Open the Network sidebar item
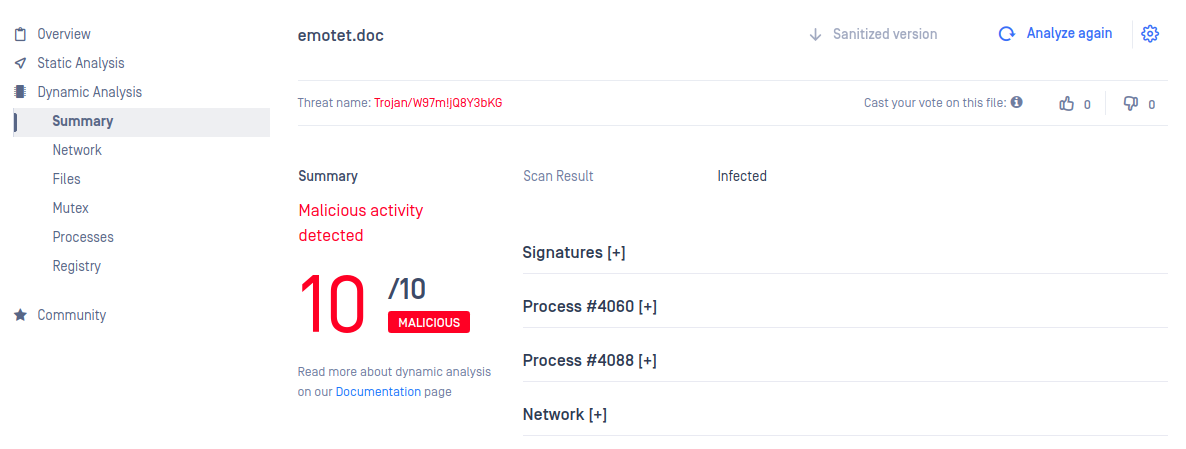 [x=77, y=150]
